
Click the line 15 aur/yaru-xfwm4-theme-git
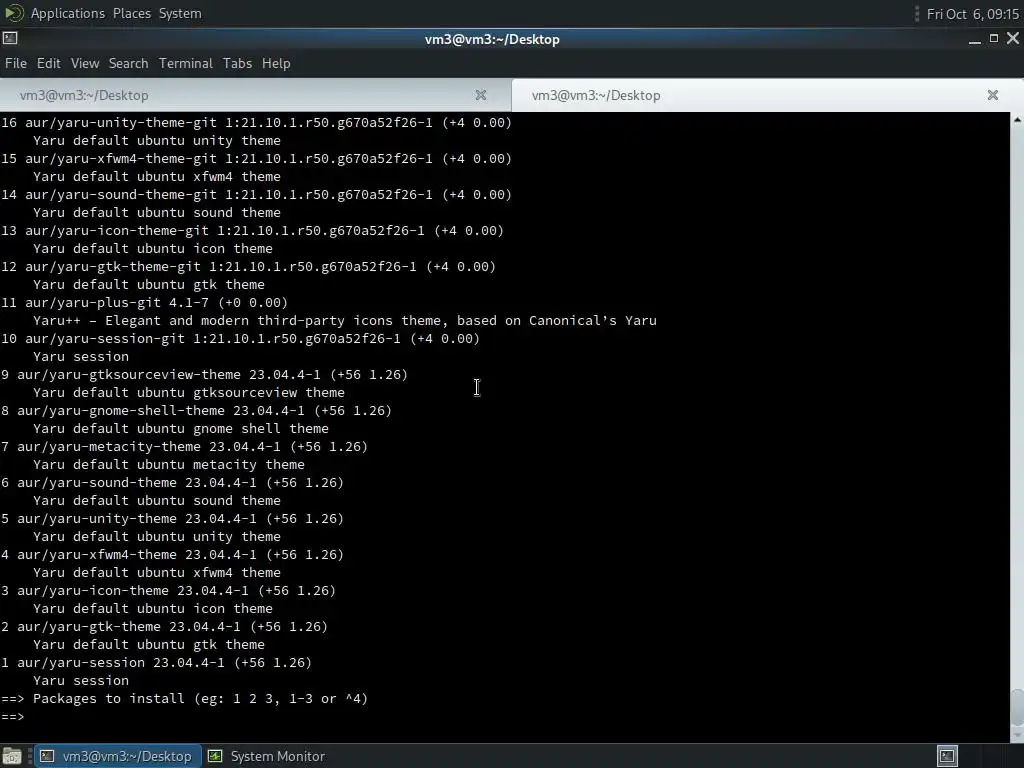[x=256, y=158]
